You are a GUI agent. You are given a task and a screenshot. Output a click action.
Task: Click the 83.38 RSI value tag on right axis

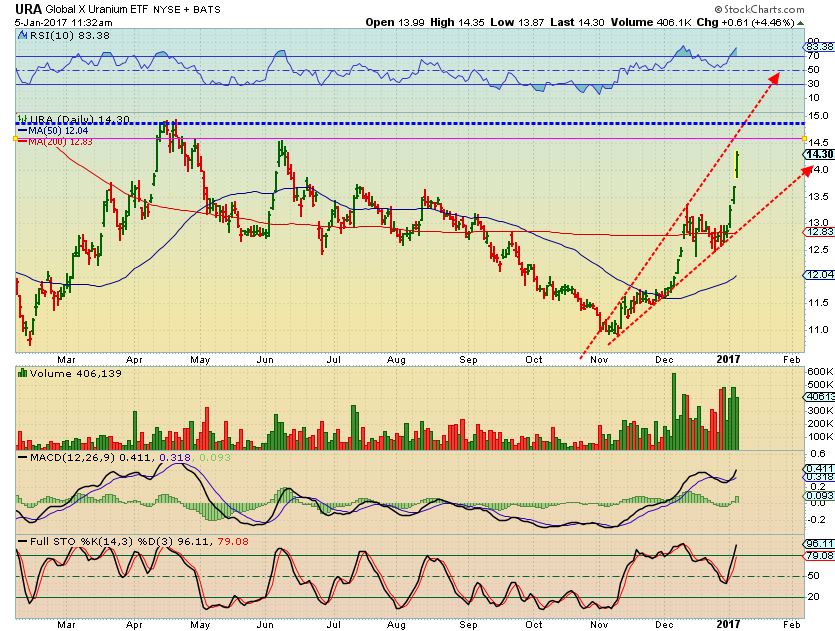tap(820, 47)
